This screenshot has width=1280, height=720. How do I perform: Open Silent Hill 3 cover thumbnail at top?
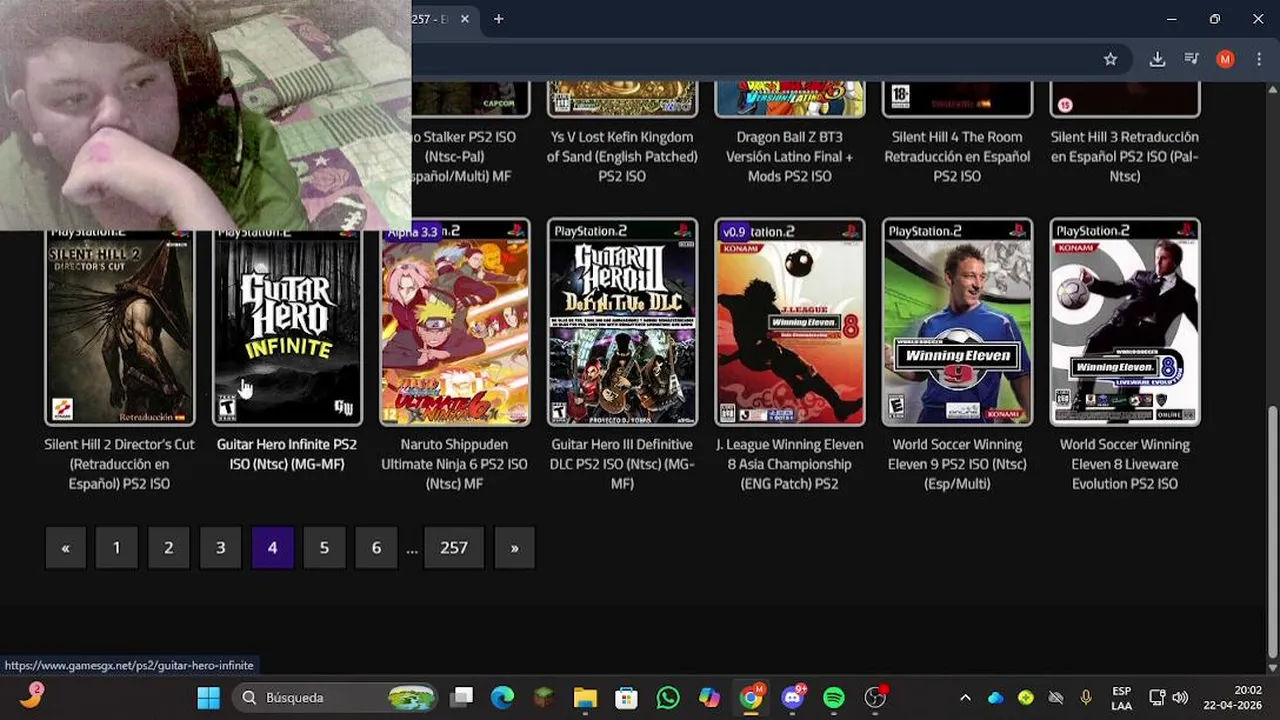[1125, 99]
